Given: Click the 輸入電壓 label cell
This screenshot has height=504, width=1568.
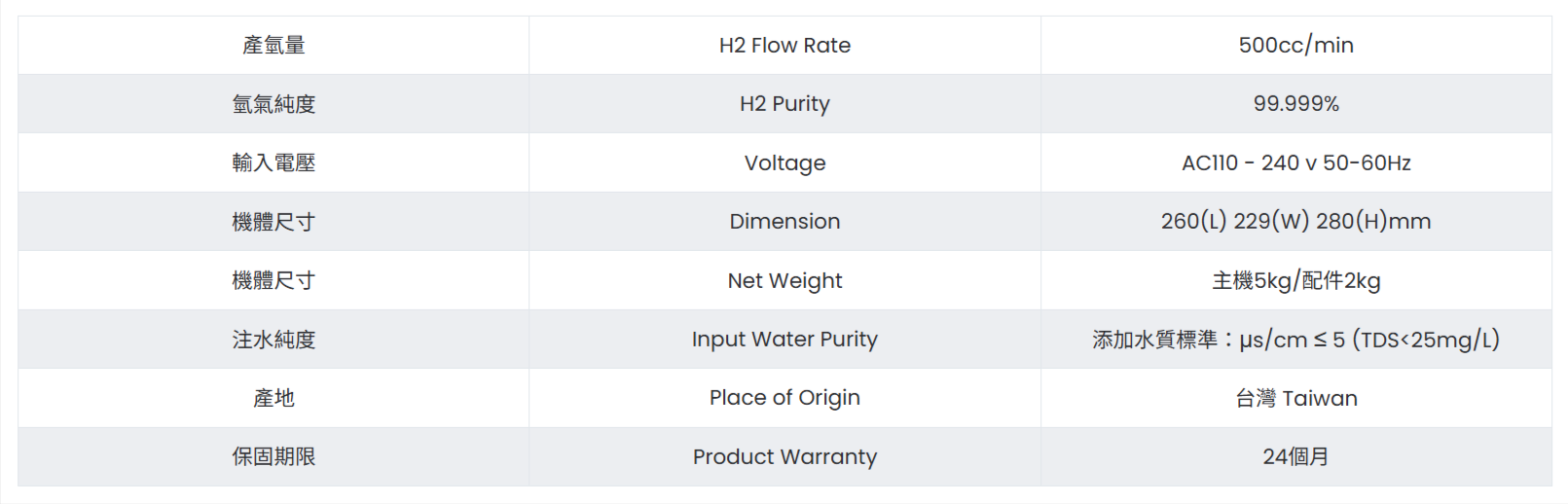Looking at the screenshot, I should coord(273,163).
